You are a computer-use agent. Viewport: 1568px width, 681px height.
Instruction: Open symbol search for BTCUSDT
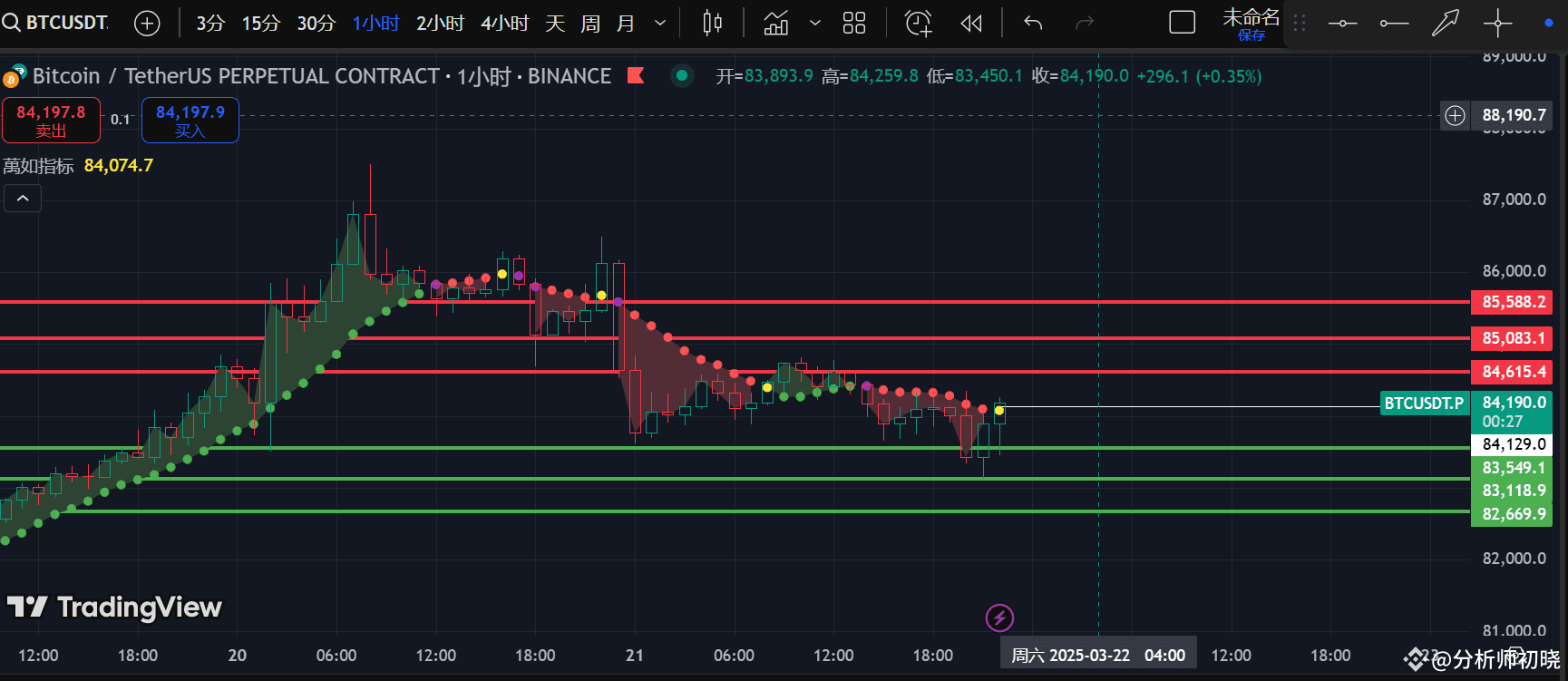click(x=56, y=23)
